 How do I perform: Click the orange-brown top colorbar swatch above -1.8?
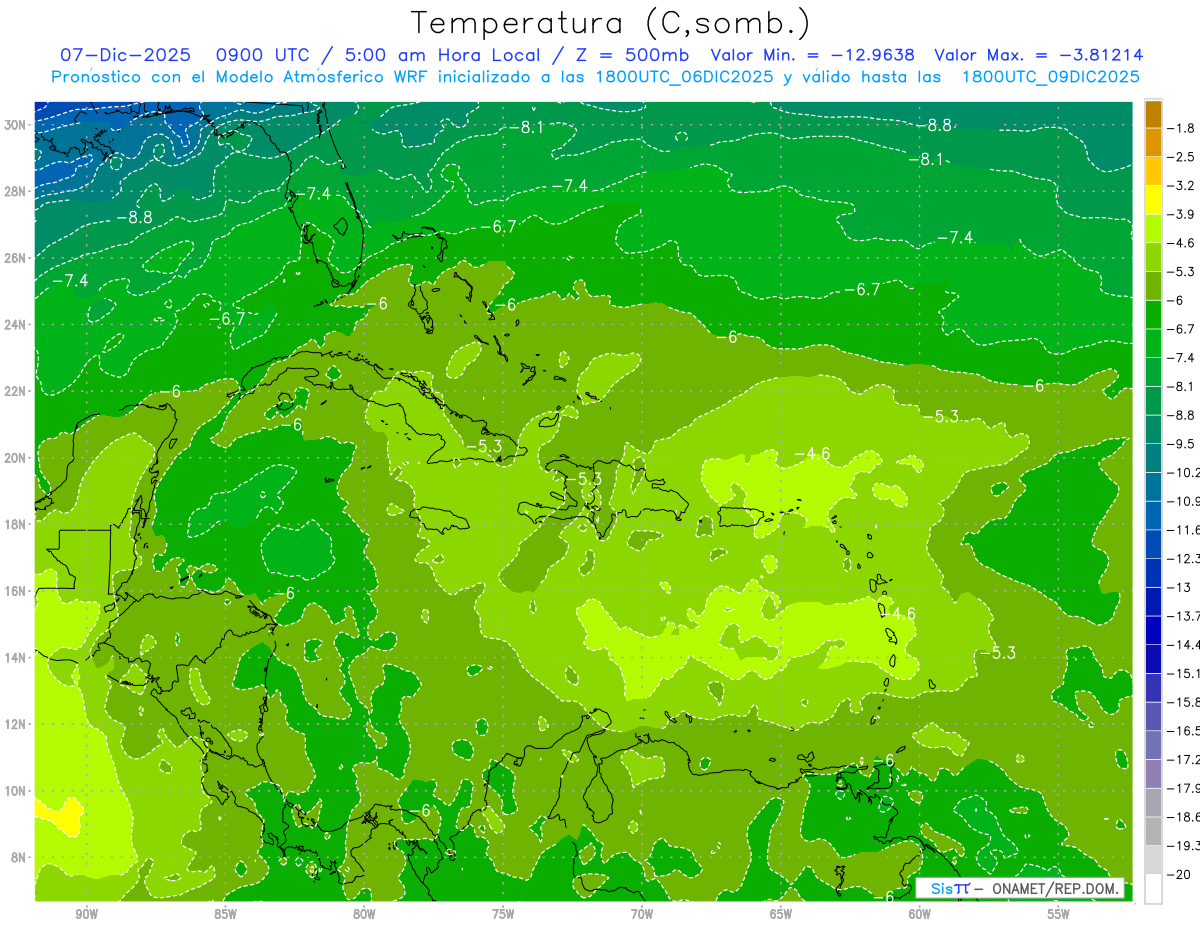click(x=1153, y=114)
